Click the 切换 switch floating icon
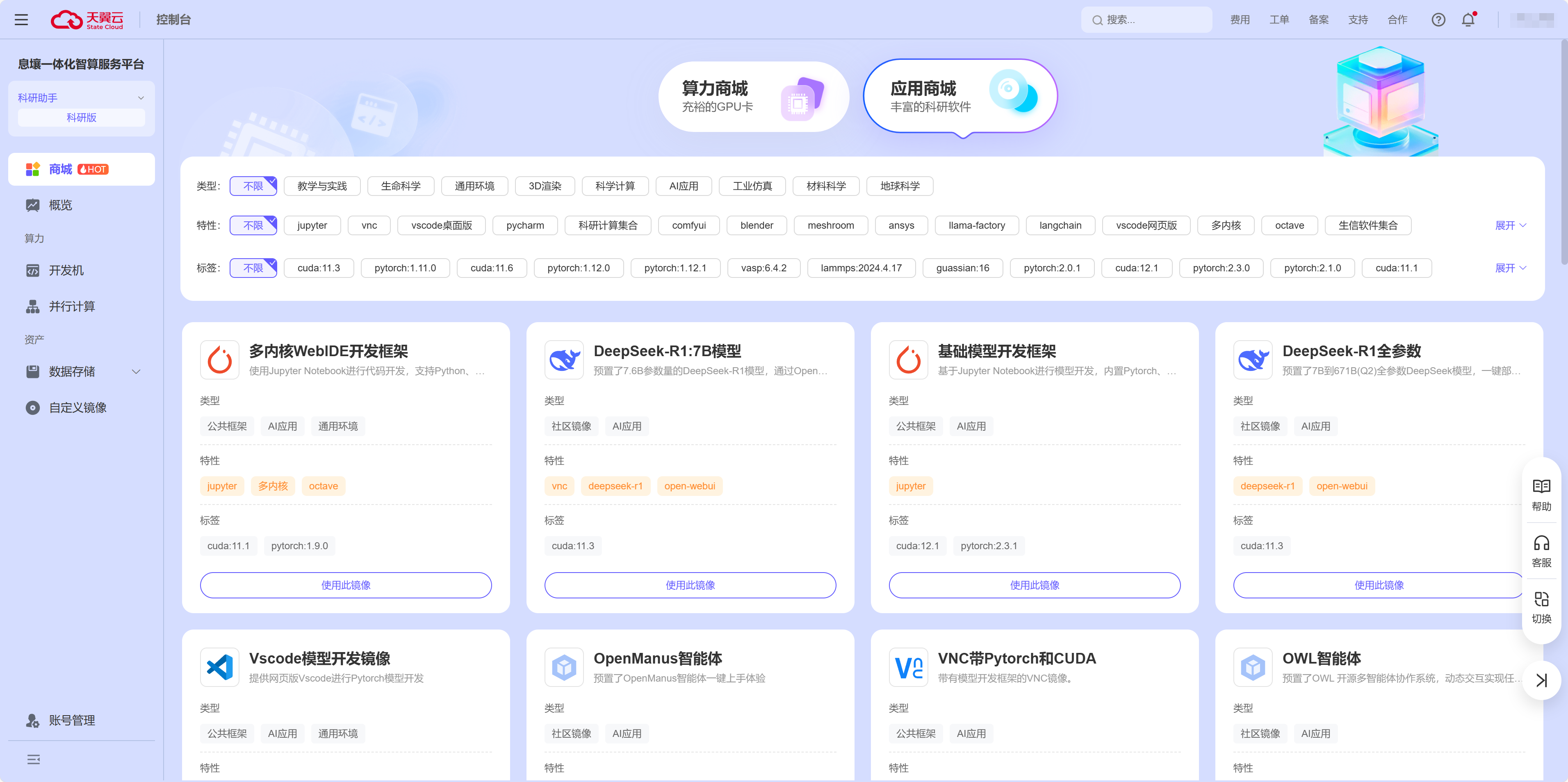 (1541, 607)
